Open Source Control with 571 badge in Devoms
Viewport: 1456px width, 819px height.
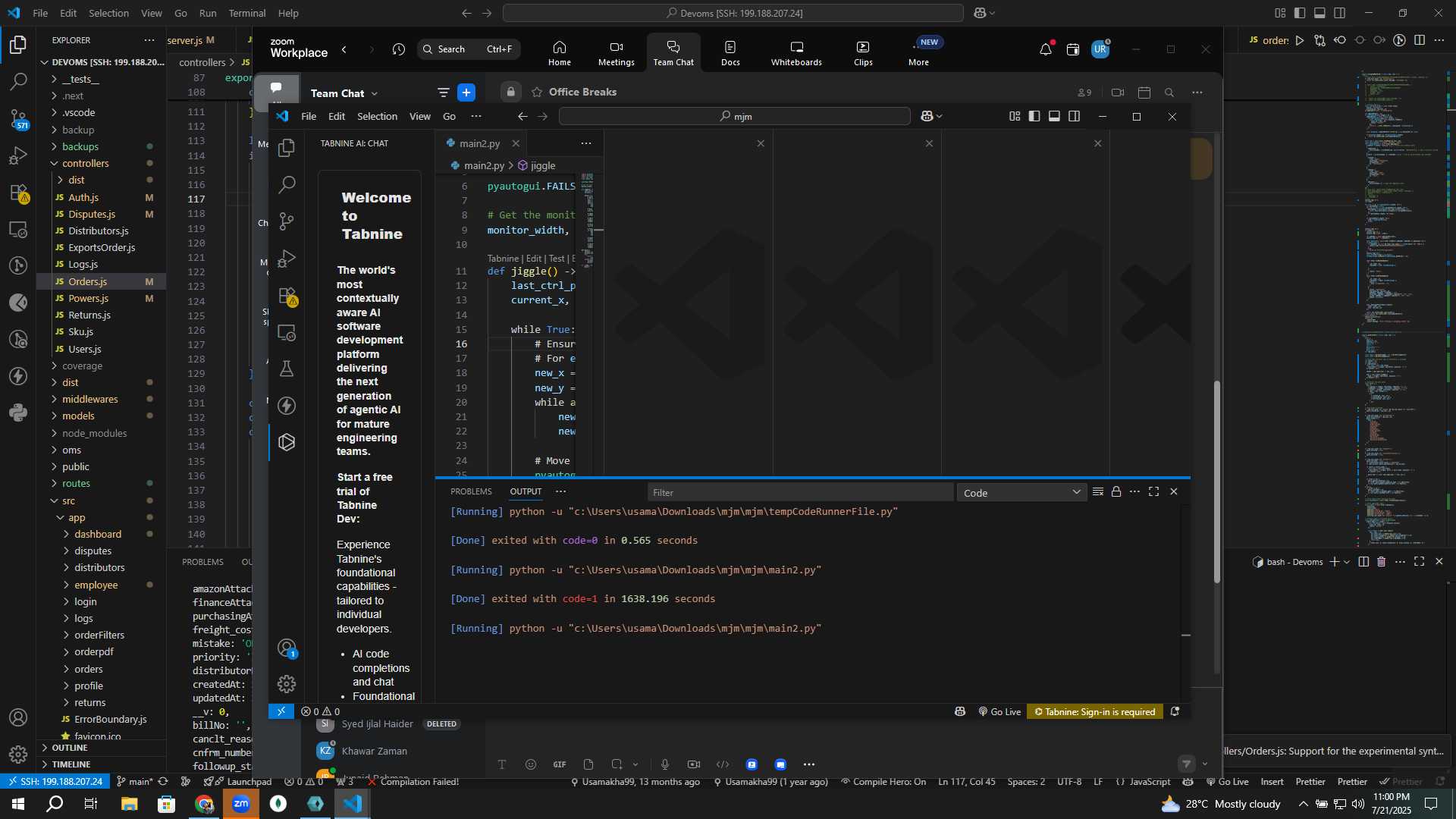[18, 118]
